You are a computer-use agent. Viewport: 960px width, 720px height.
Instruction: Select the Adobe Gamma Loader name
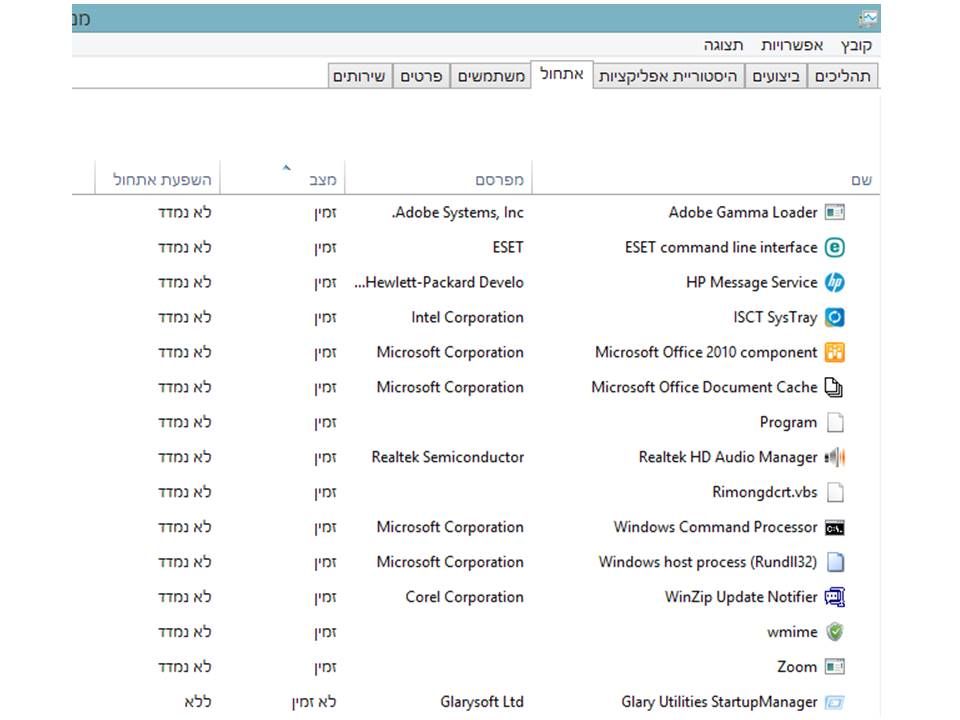[743, 212]
